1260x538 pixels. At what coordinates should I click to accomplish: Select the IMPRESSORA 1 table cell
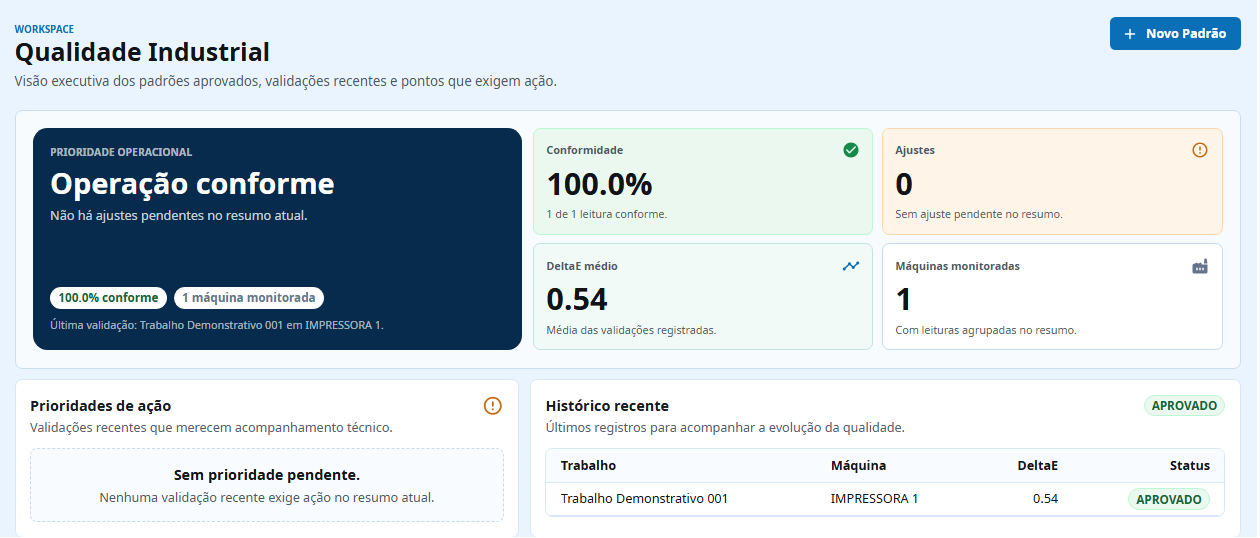pyautogui.click(x=874, y=499)
